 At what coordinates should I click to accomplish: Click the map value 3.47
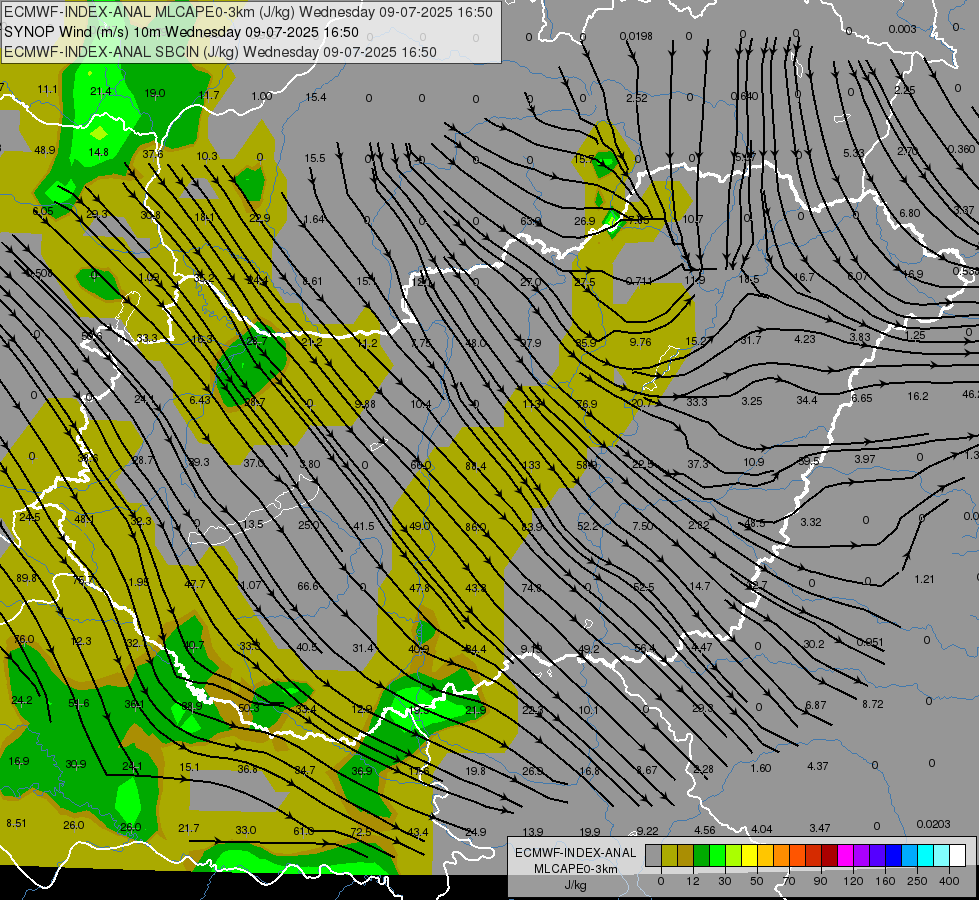tap(820, 828)
